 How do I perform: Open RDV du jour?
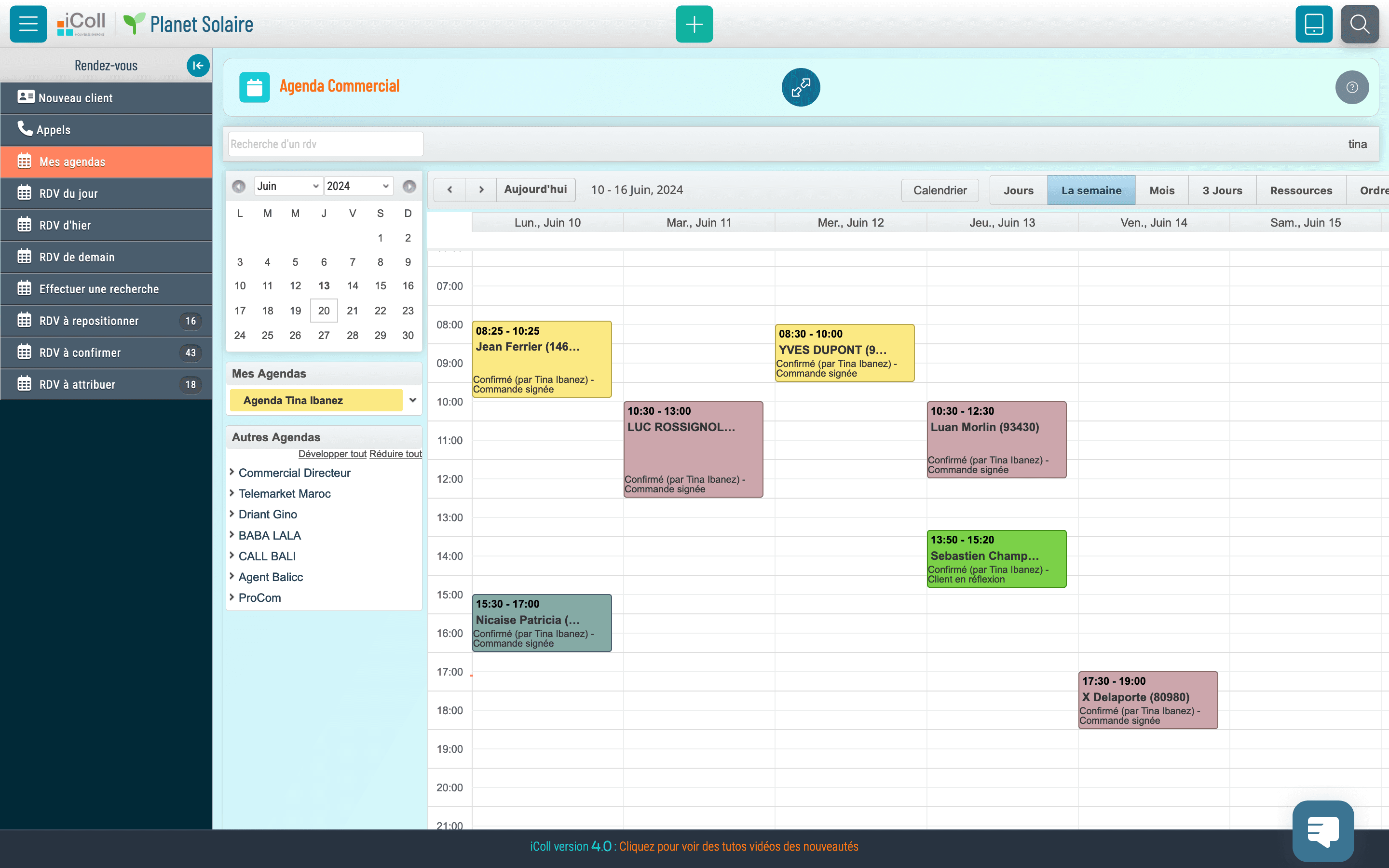click(106, 193)
